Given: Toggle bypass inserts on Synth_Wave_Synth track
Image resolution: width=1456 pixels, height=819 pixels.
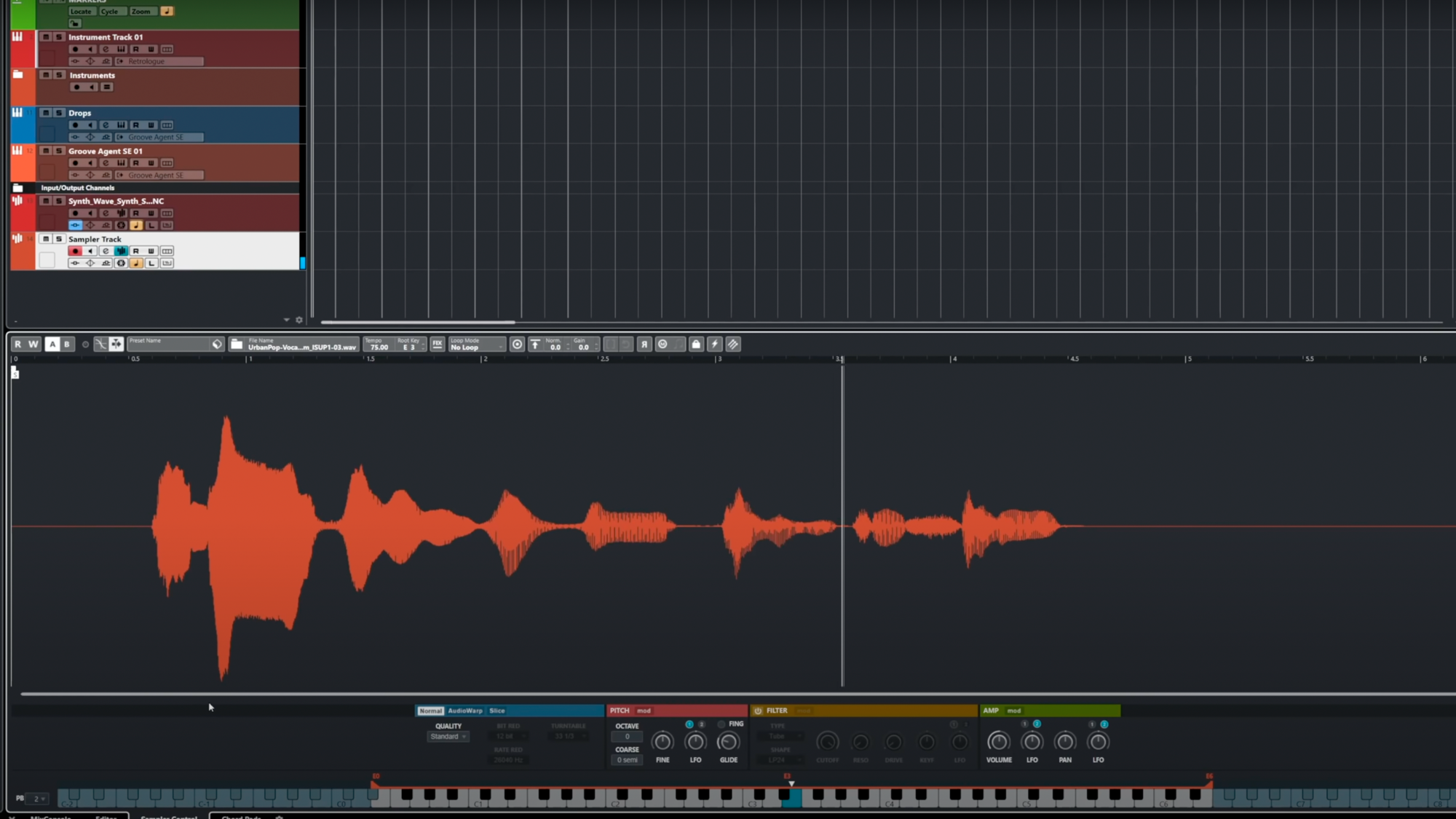Looking at the screenshot, I should click(x=75, y=225).
